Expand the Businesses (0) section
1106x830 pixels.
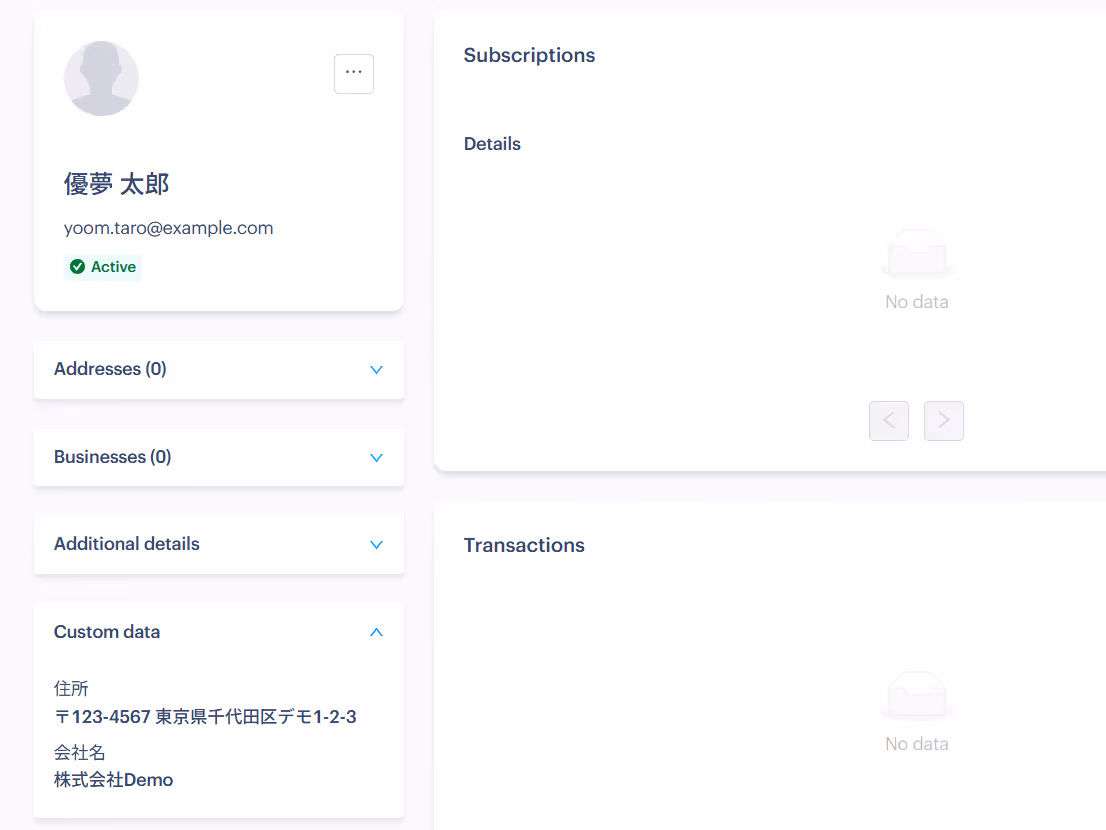coord(376,458)
